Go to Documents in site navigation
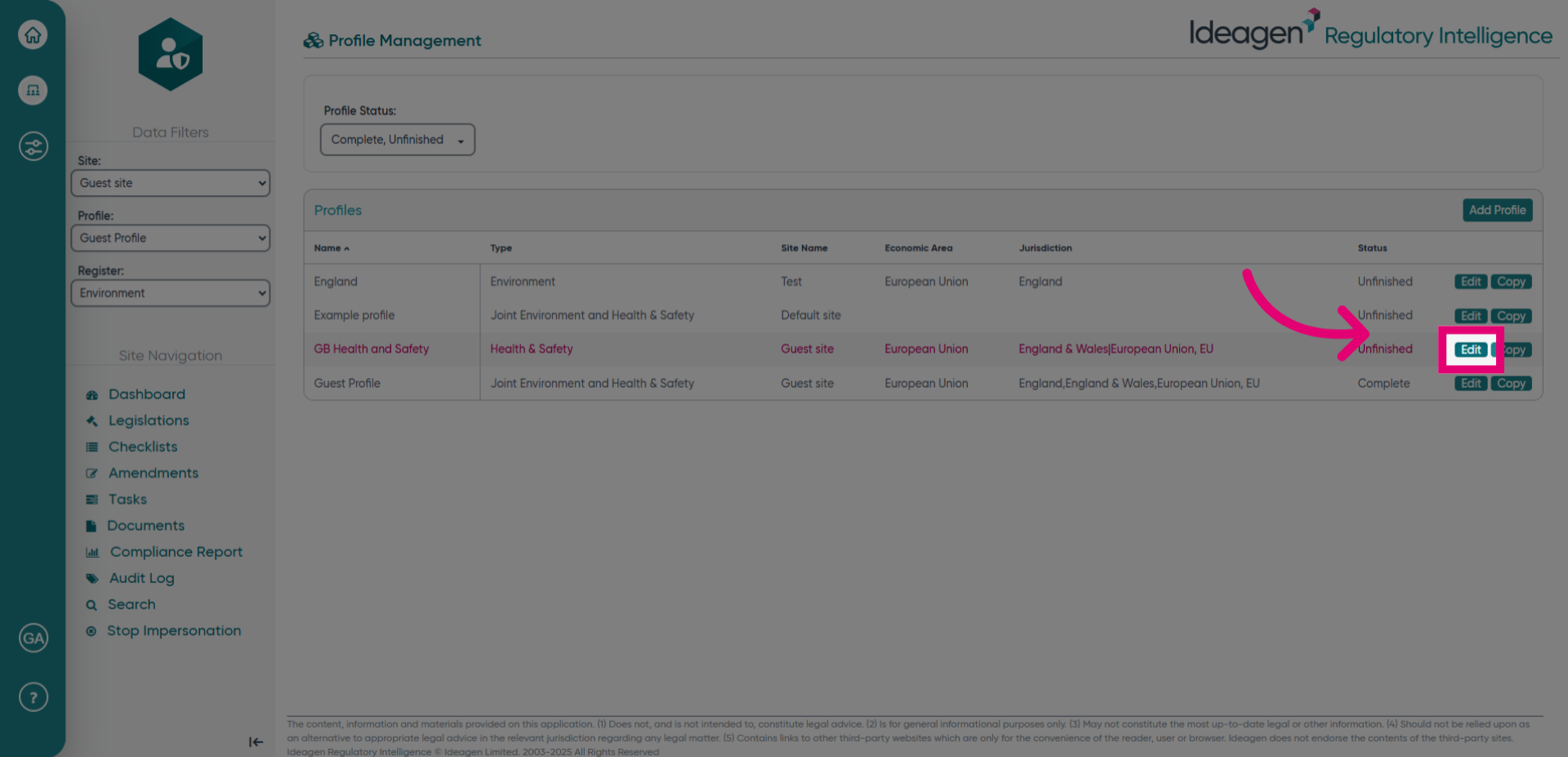The width and height of the screenshot is (1568, 757). pyautogui.click(x=145, y=526)
